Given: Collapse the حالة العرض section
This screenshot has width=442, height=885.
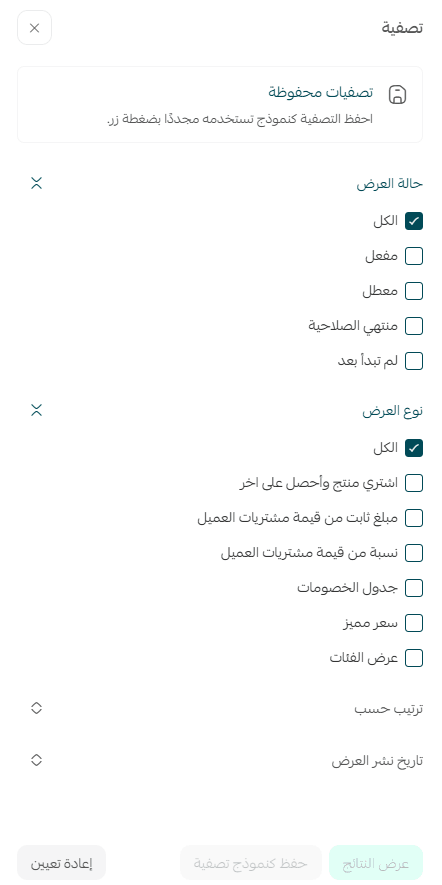Looking at the screenshot, I should tap(37, 183).
